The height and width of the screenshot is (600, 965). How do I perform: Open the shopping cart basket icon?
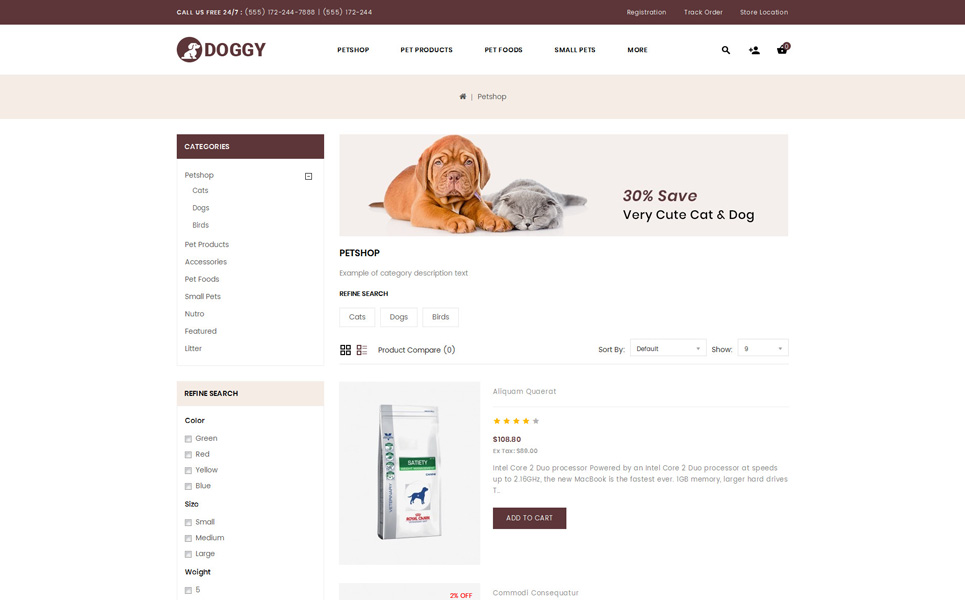click(783, 49)
